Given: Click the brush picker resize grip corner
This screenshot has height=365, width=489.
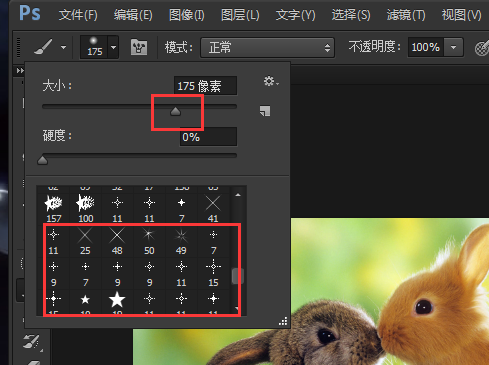Looking at the screenshot, I should click(x=283, y=321).
